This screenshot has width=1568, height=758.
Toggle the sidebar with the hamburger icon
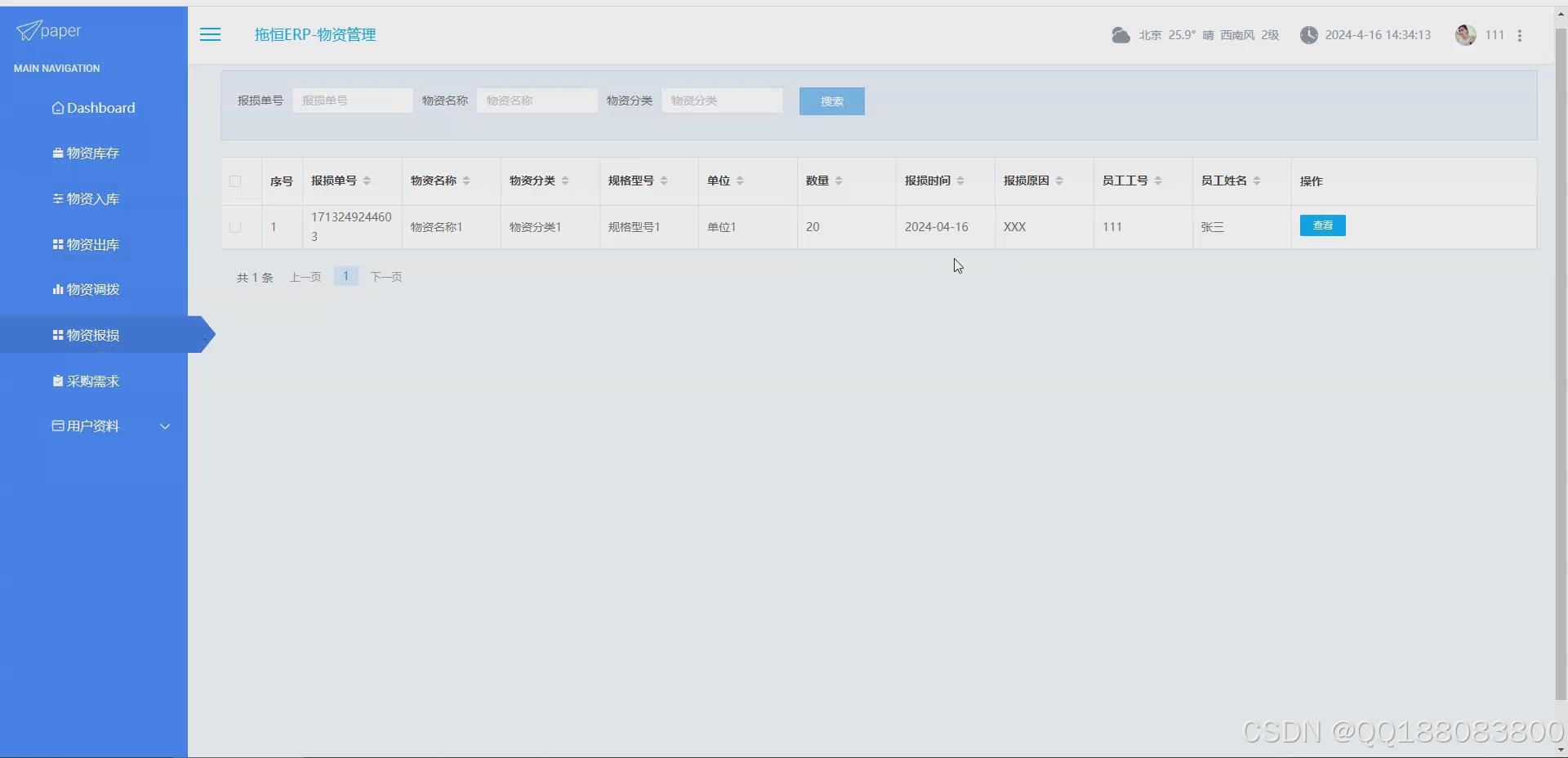(x=210, y=34)
